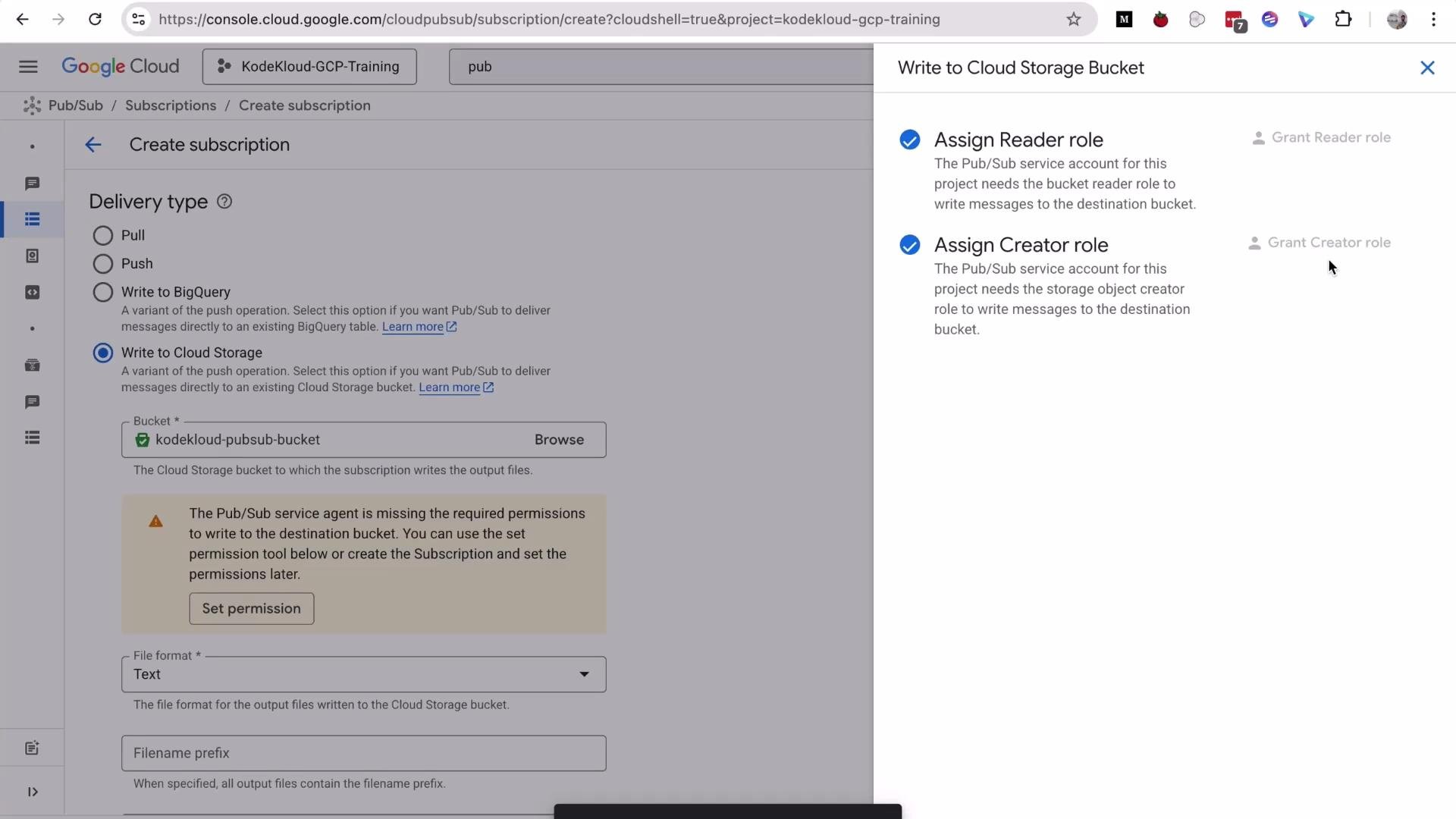
Task: Select the Push delivery type
Action: [102, 264]
